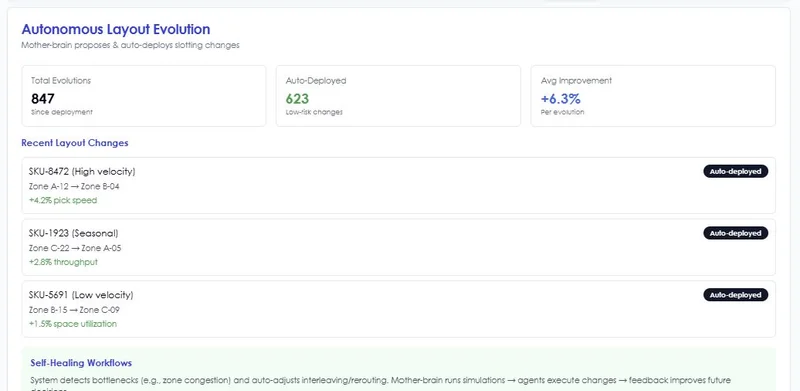Image resolution: width=800 pixels, height=391 pixels.
Task: Click the Auto-deployed badge for SKU-5691
Action: click(736, 295)
